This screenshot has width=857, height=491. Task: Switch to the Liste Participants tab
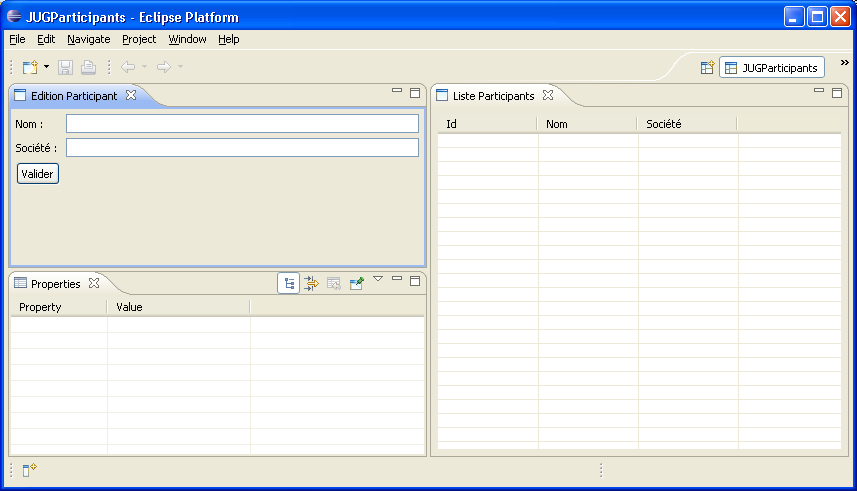[x=492, y=96]
